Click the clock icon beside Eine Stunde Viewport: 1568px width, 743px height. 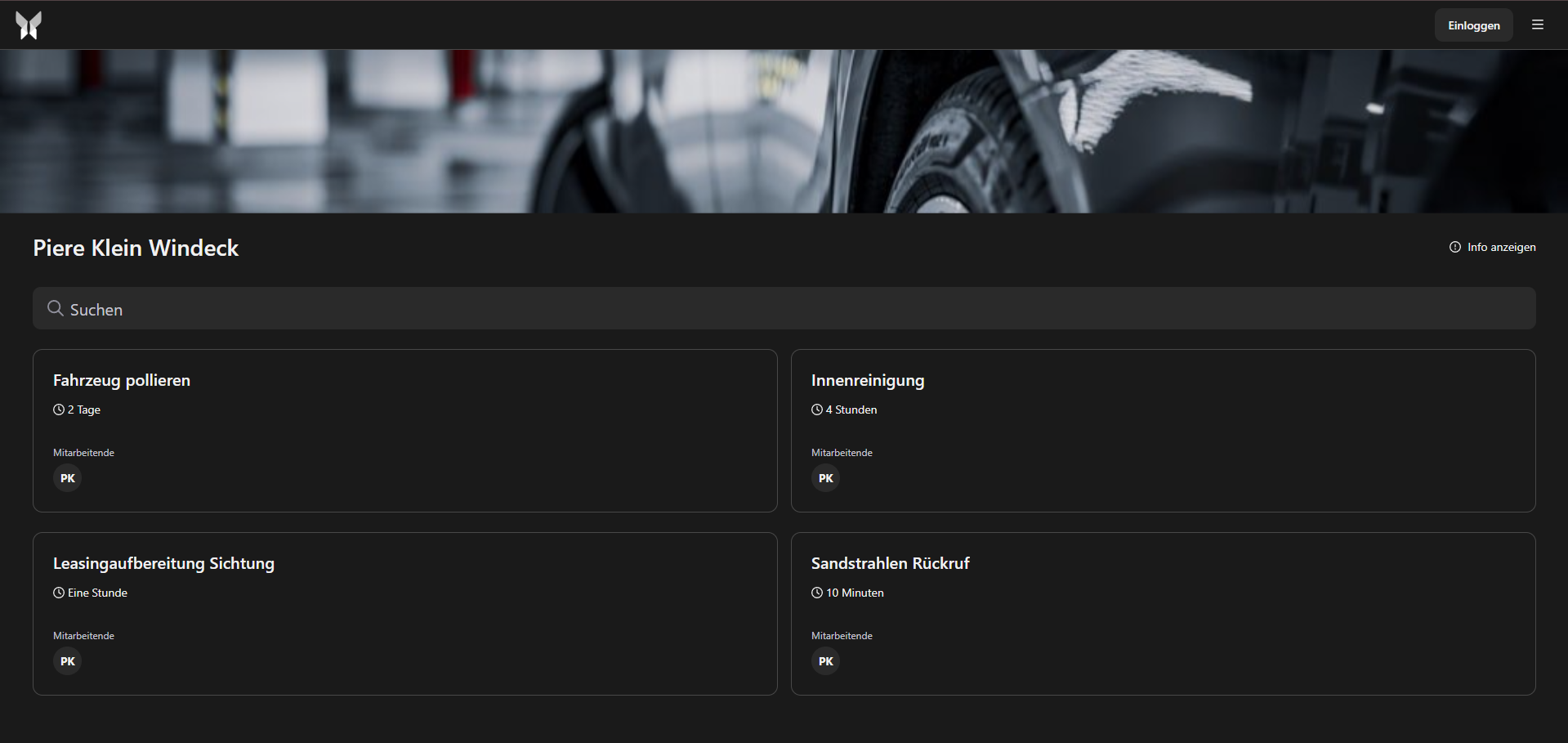pyautogui.click(x=59, y=593)
